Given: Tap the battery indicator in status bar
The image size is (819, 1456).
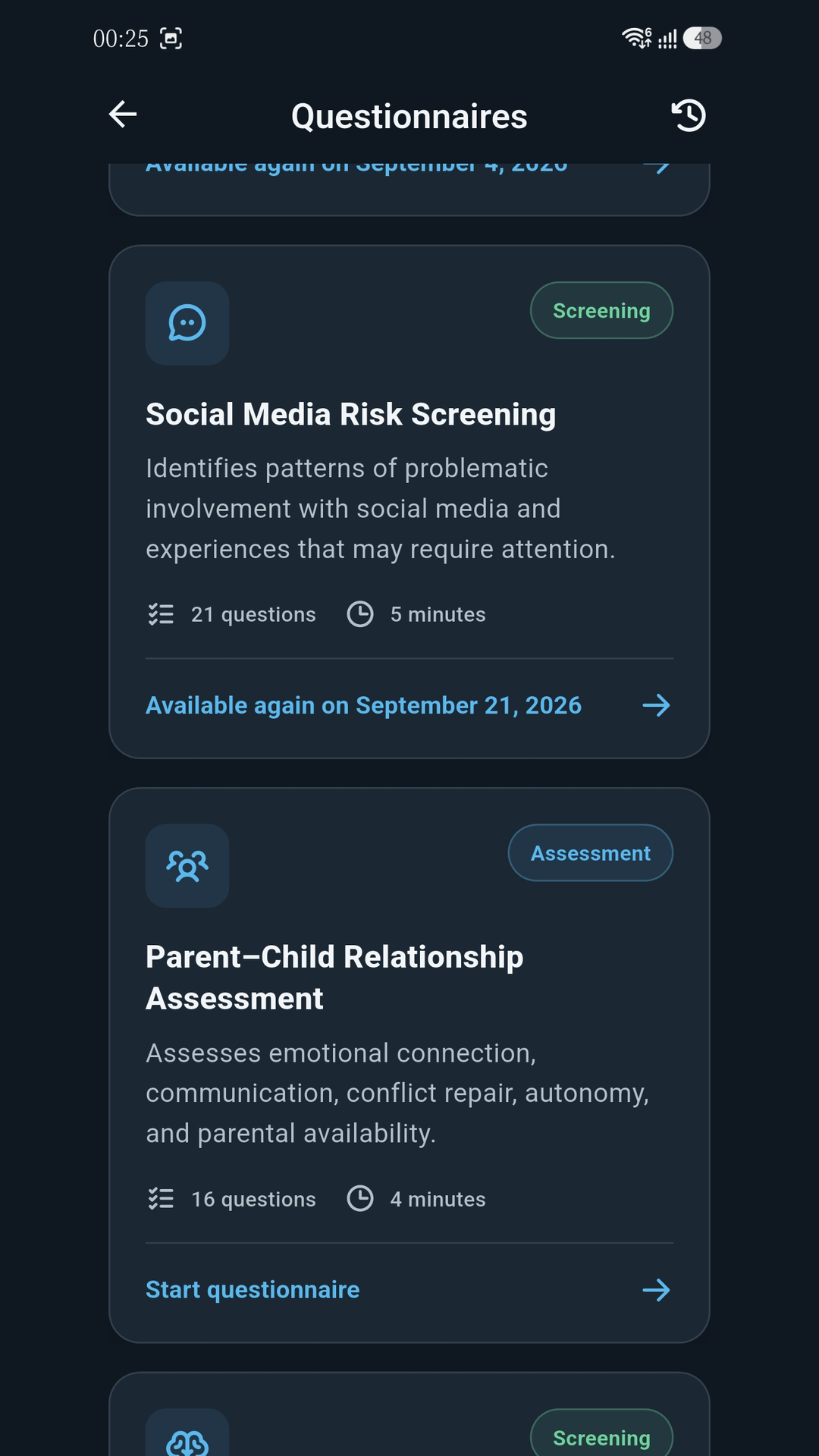Looking at the screenshot, I should coord(702,38).
